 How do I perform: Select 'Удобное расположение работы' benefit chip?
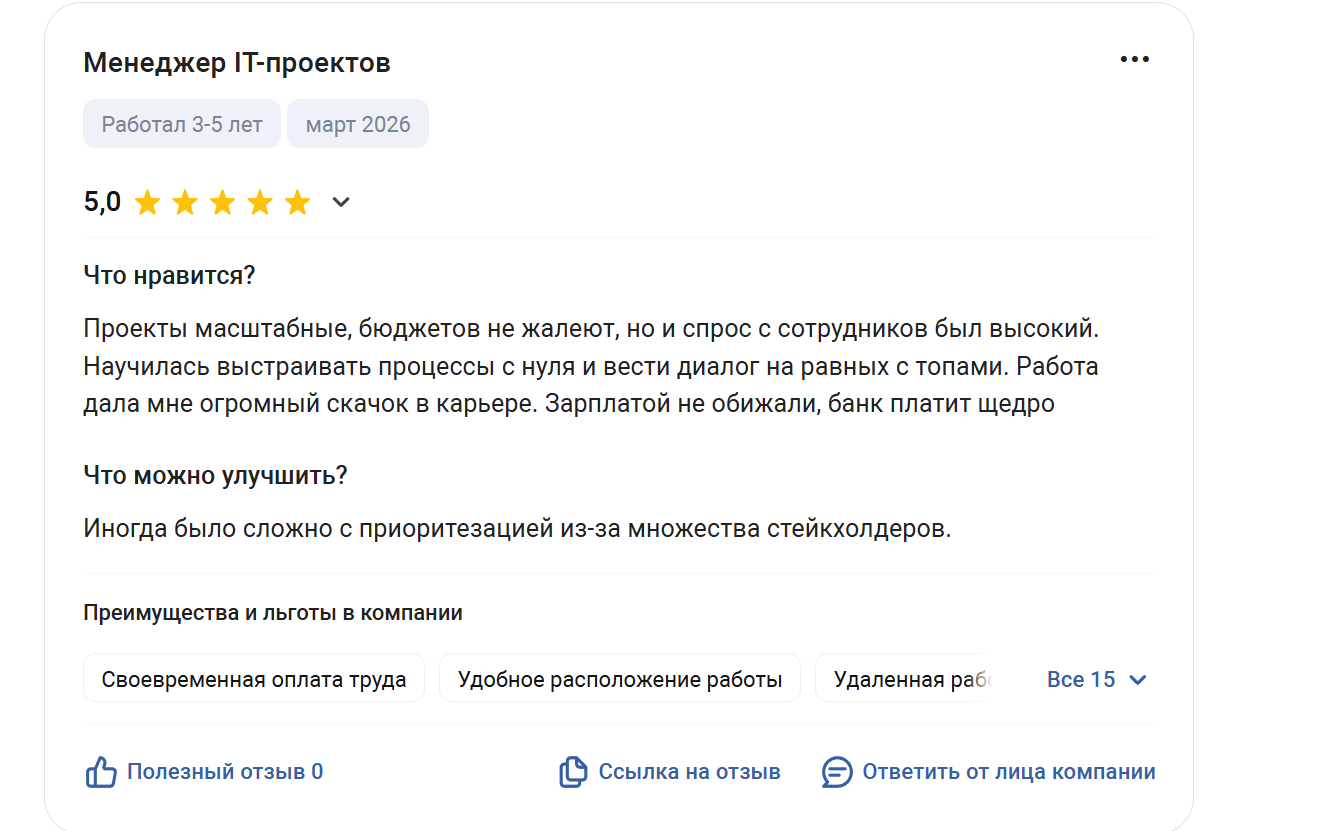tap(620, 680)
